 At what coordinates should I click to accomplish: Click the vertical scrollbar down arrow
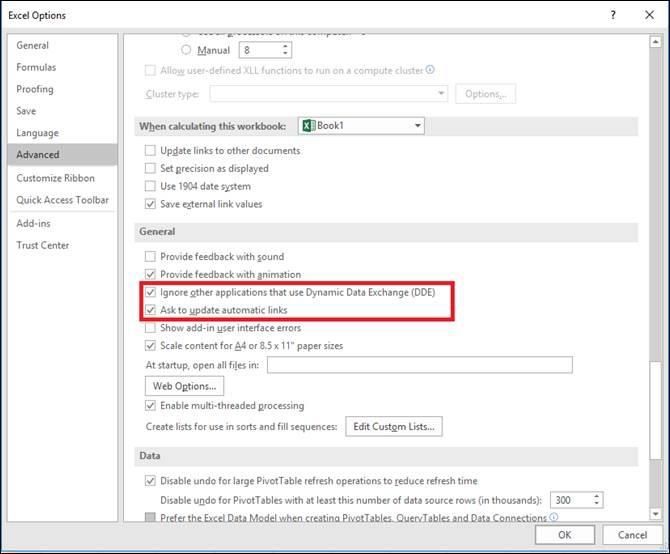point(656,515)
